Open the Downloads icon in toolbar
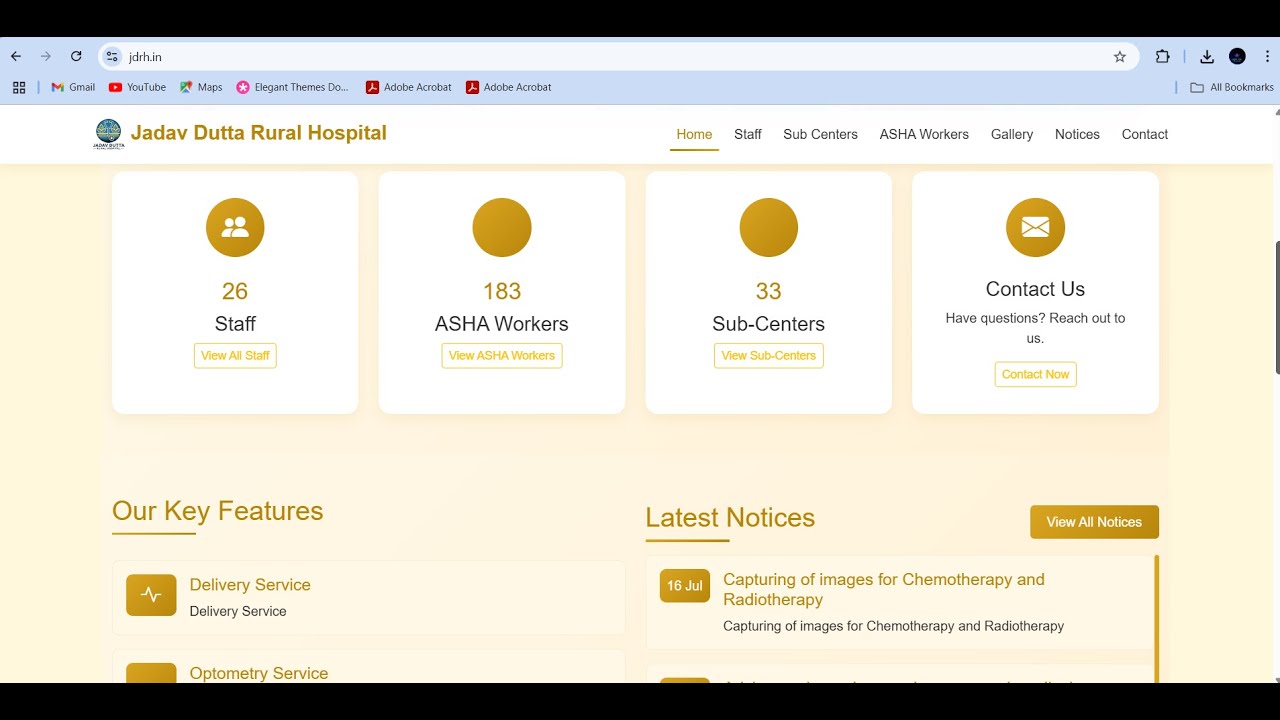Screen dimensions: 1280x720 [x=1207, y=57]
